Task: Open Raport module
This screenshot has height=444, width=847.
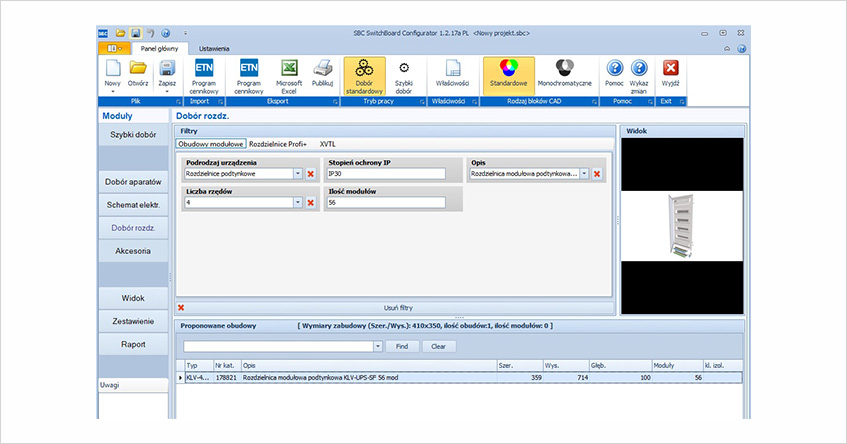Action: [x=133, y=344]
